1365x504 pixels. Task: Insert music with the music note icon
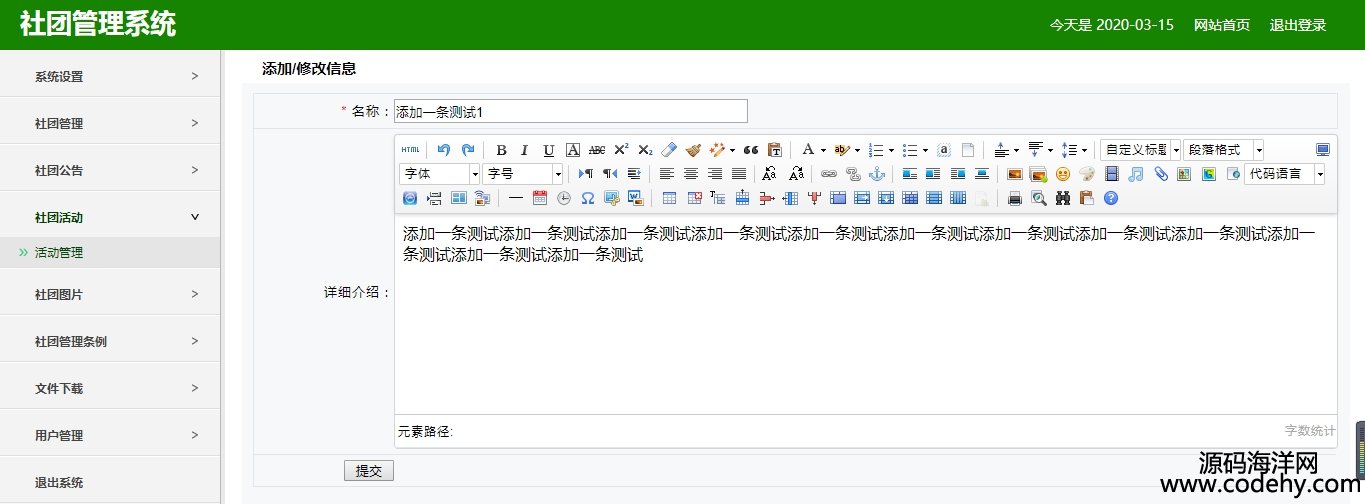point(1136,174)
